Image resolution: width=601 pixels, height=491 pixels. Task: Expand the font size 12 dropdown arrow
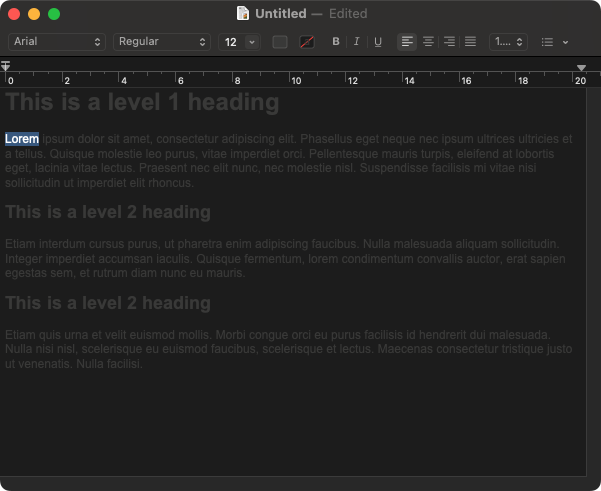click(x=251, y=42)
